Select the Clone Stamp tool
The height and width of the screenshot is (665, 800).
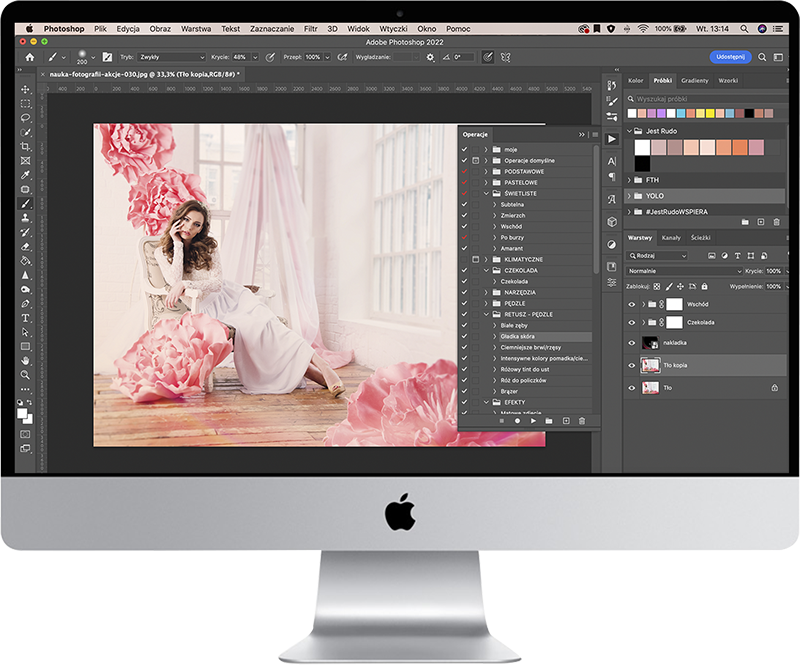point(26,217)
